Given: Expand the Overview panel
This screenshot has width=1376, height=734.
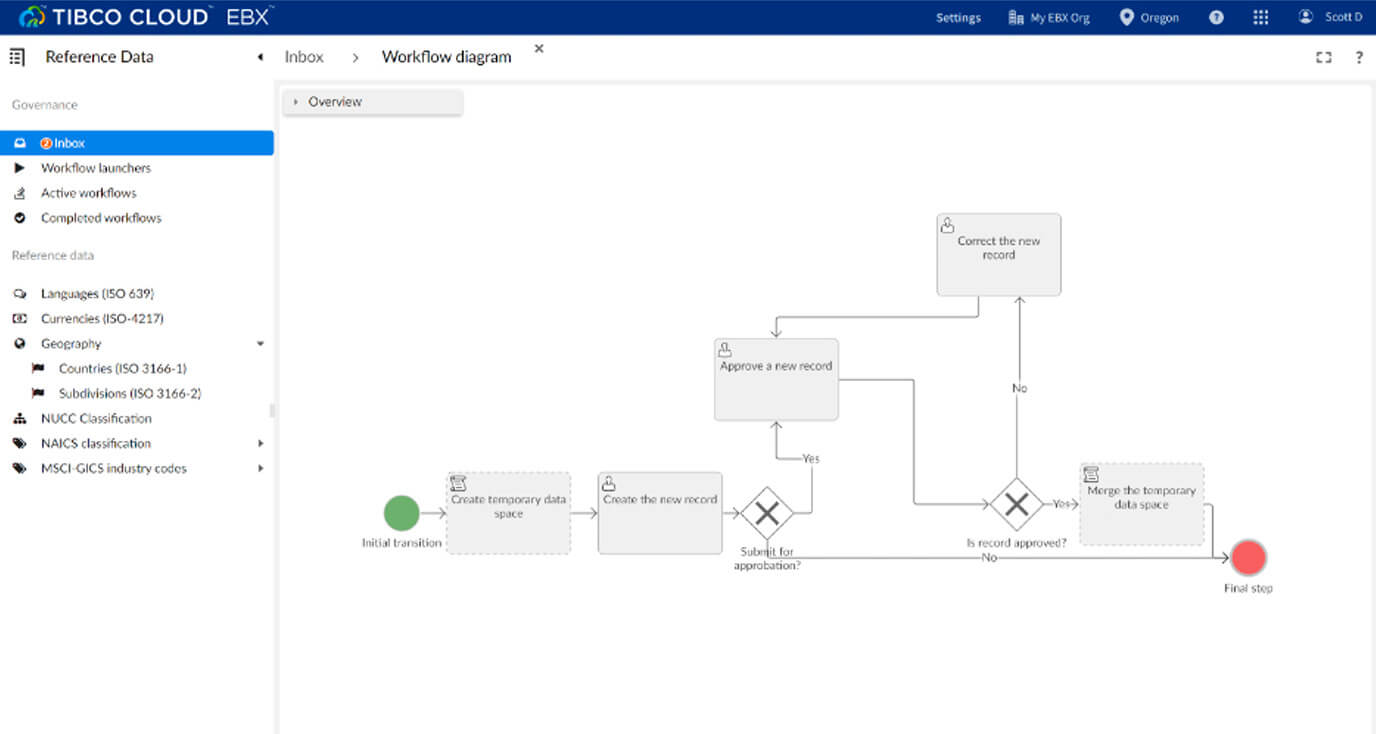Looking at the screenshot, I should [x=373, y=102].
